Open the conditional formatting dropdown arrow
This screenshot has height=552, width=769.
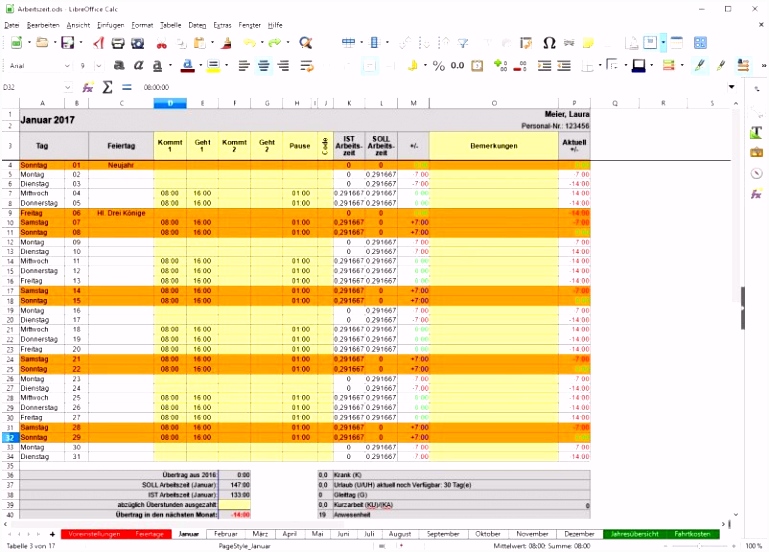(682, 66)
